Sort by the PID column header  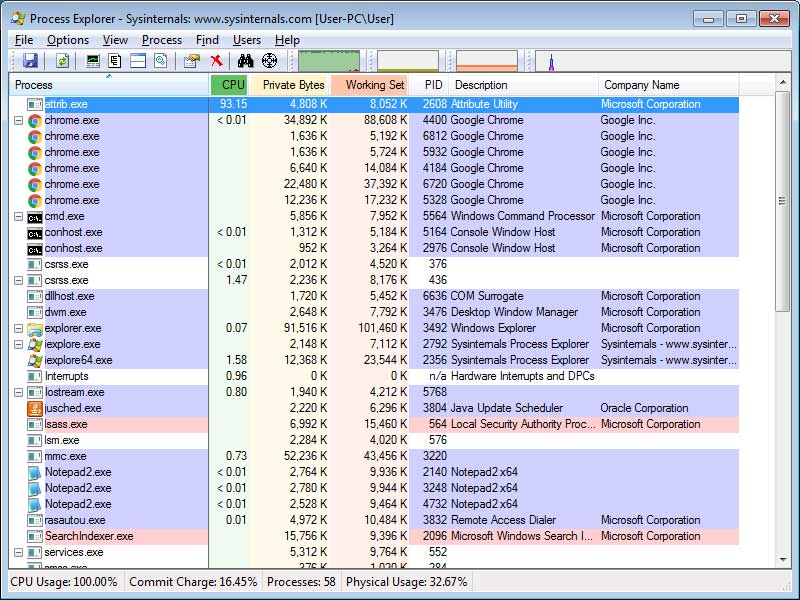[x=429, y=85]
